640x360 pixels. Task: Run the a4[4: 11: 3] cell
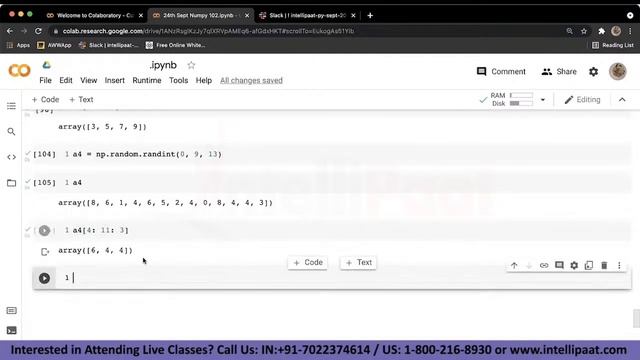(44, 231)
